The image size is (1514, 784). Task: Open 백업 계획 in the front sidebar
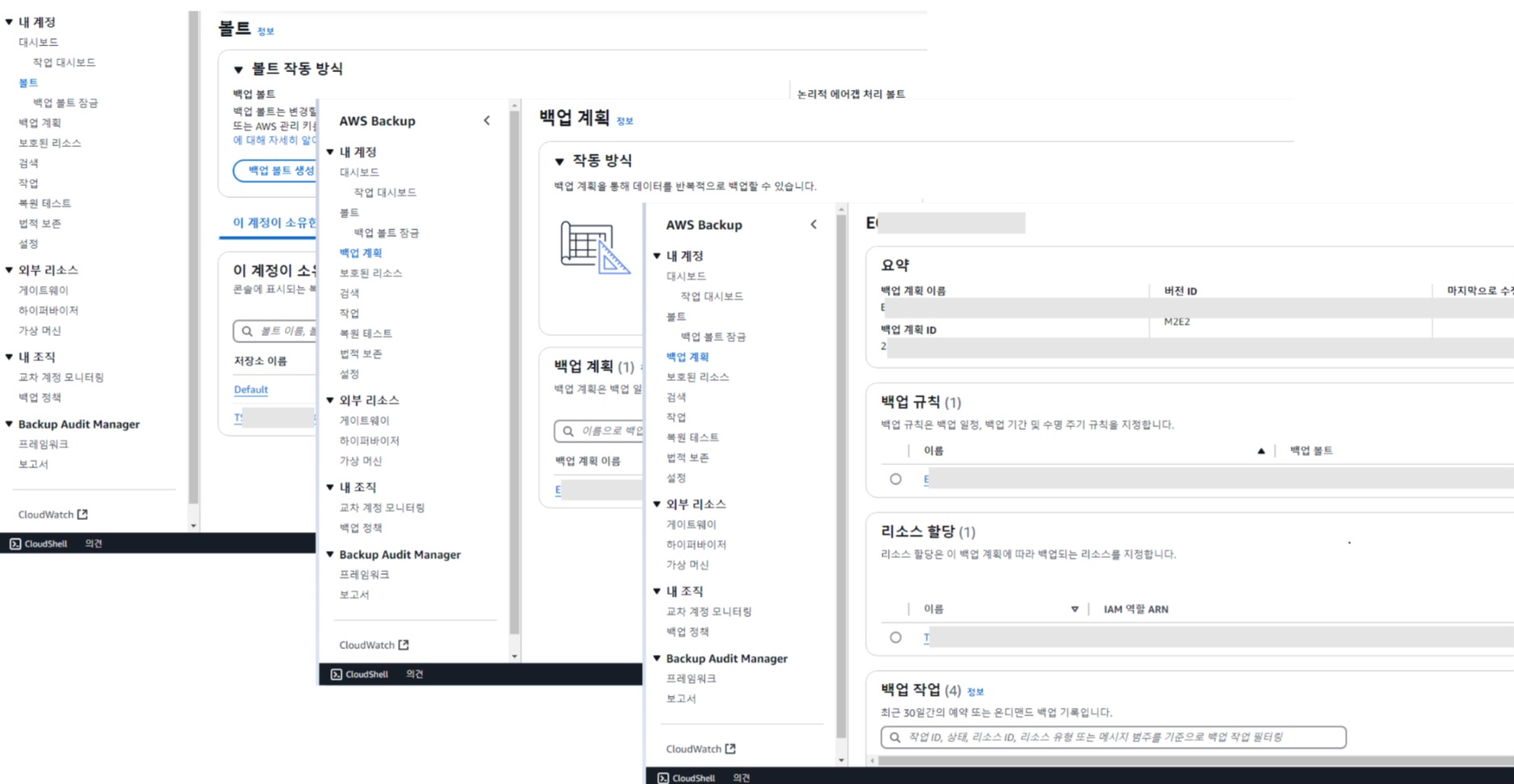point(687,356)
